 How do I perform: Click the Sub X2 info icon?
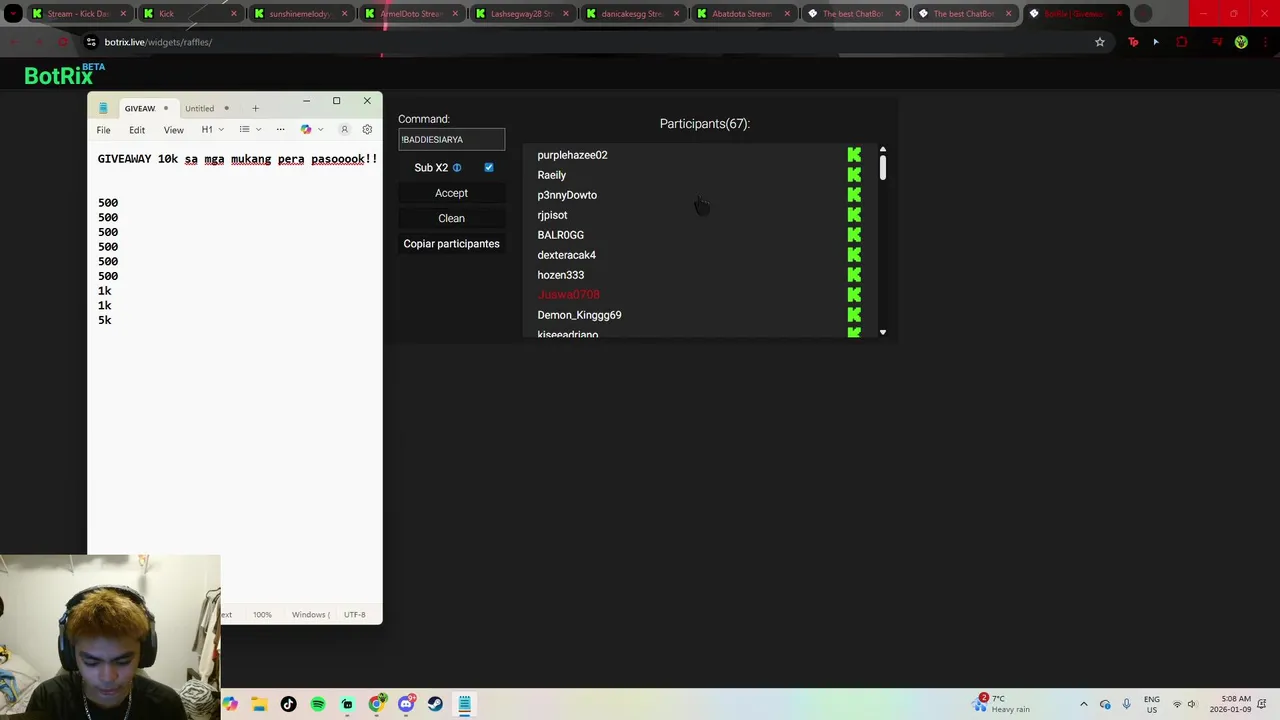click(457, 168)
